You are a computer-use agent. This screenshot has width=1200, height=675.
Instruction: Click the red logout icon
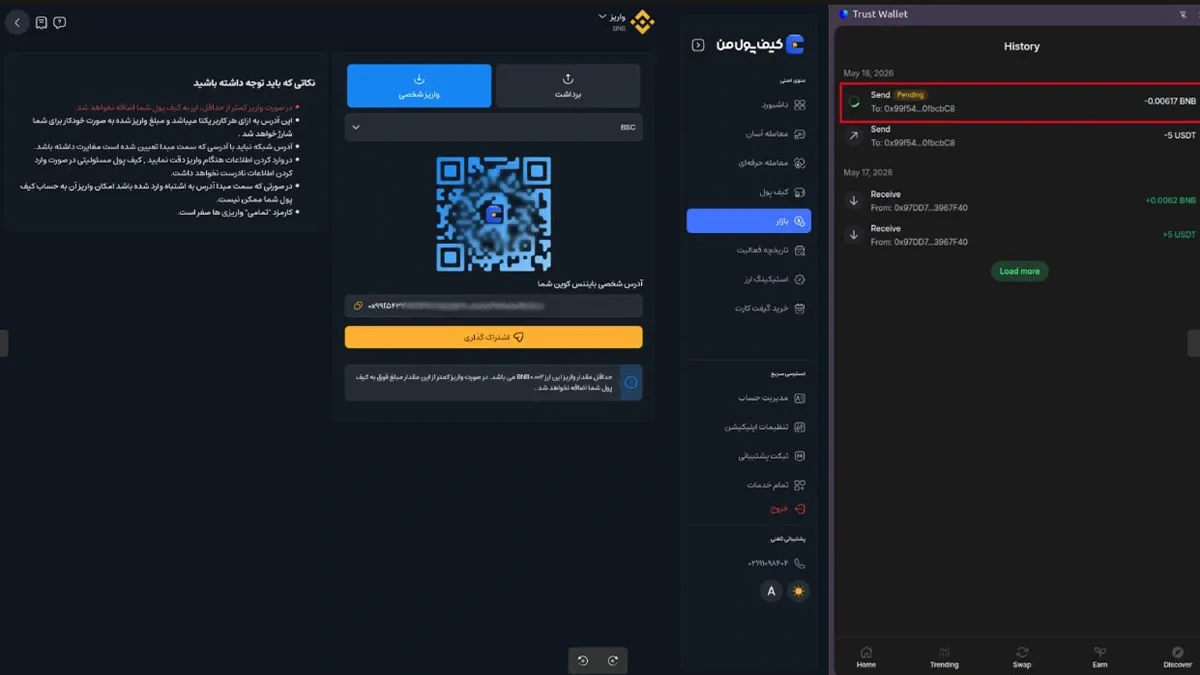point(799,509)
